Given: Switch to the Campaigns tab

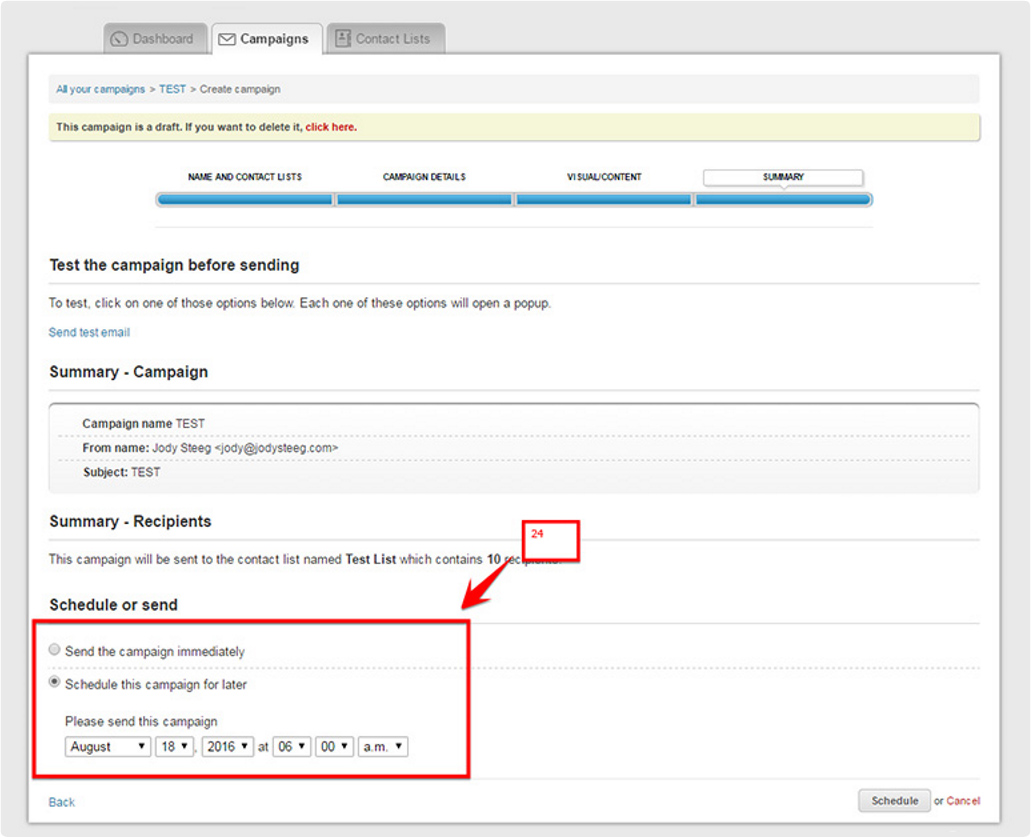Looking at the screenshot, I should tap(266, 39).
